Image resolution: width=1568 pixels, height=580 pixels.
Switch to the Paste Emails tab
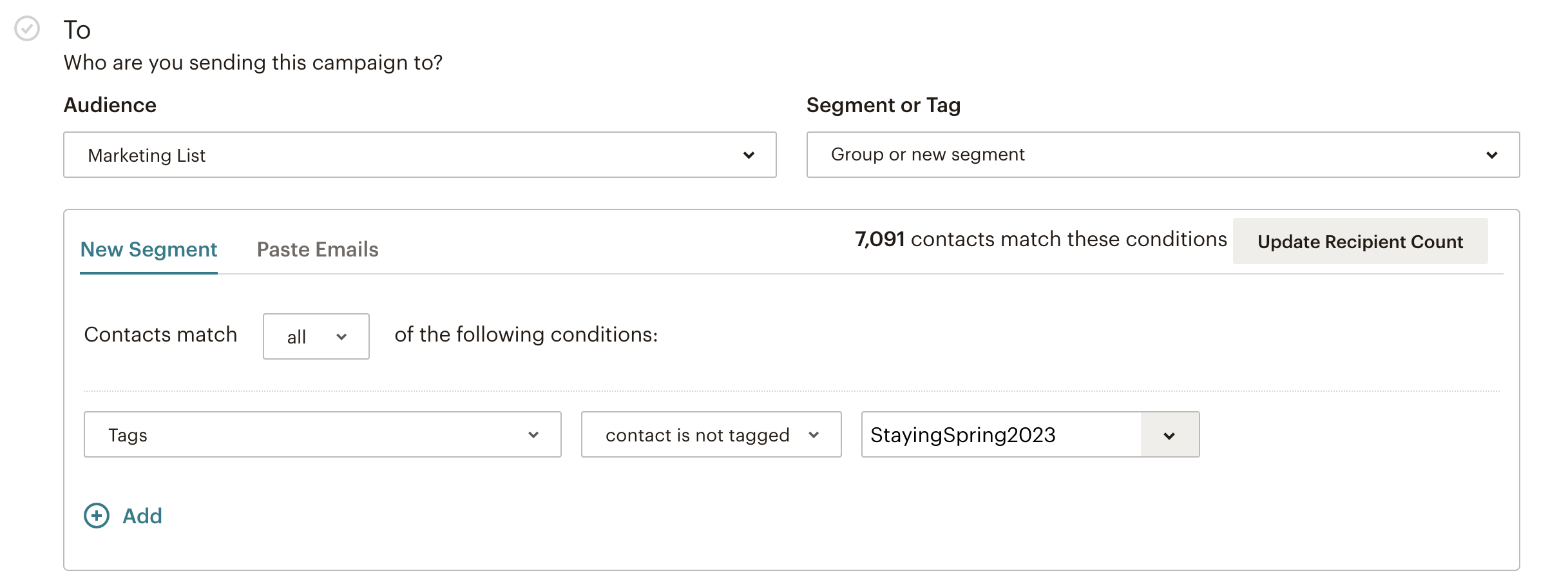pos(318,249)
